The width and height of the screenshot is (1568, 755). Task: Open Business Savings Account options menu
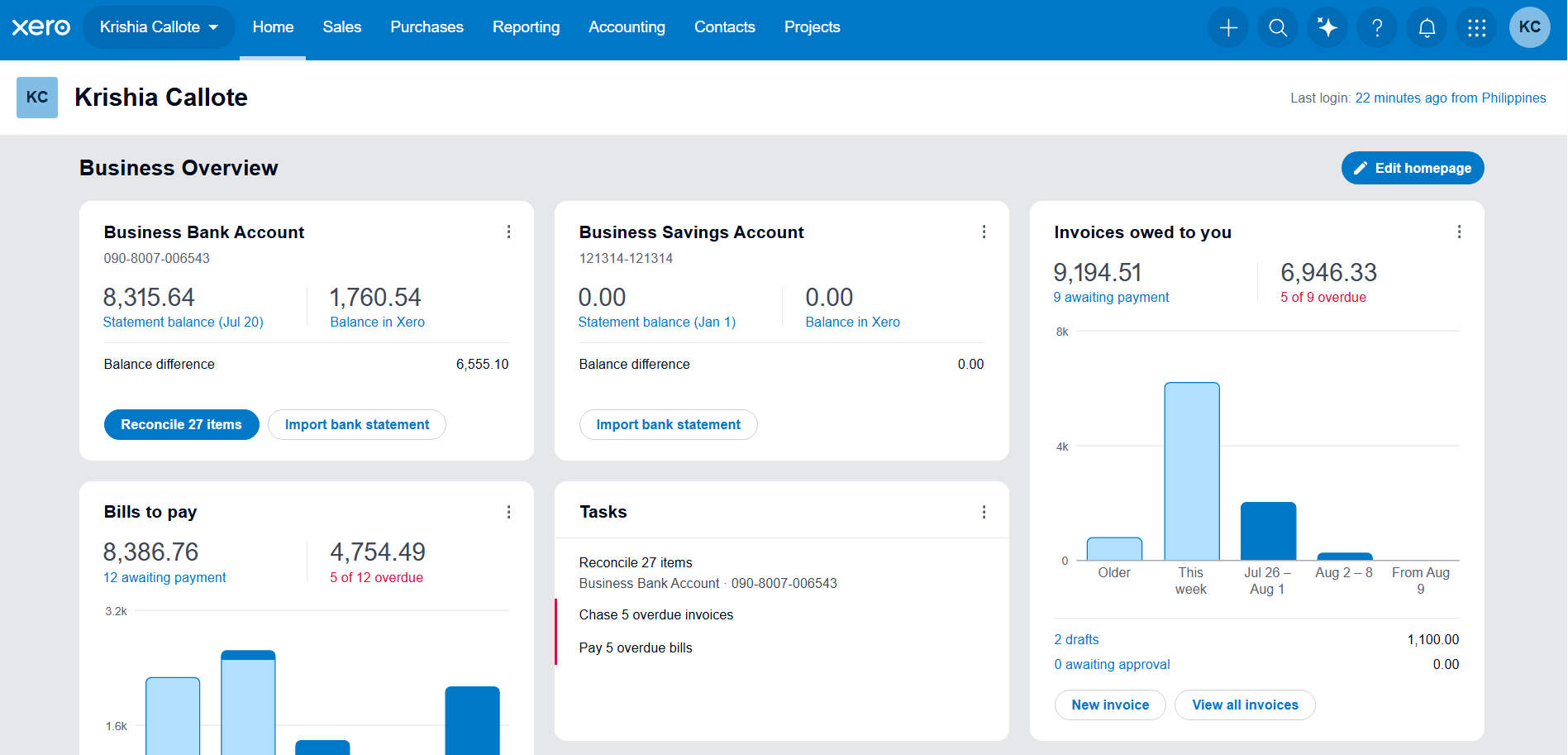[984, 232]
